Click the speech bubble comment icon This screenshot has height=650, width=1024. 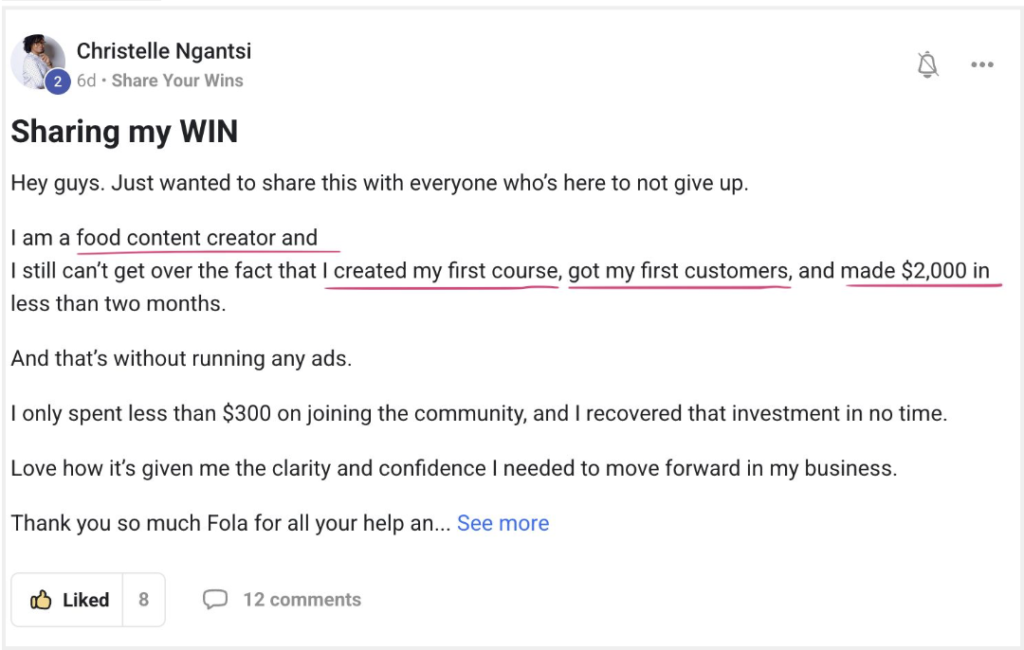(x=215, y=600)
